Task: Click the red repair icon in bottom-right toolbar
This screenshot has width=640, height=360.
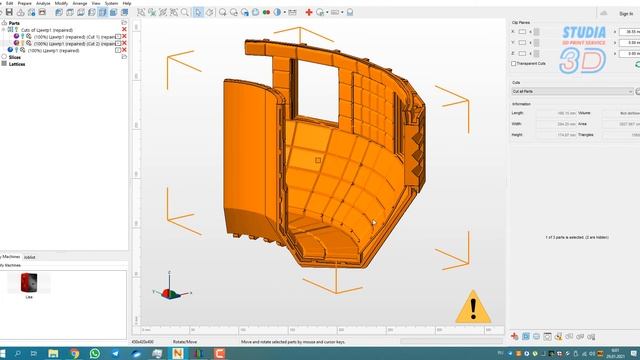Action: (x=515, y=336)
